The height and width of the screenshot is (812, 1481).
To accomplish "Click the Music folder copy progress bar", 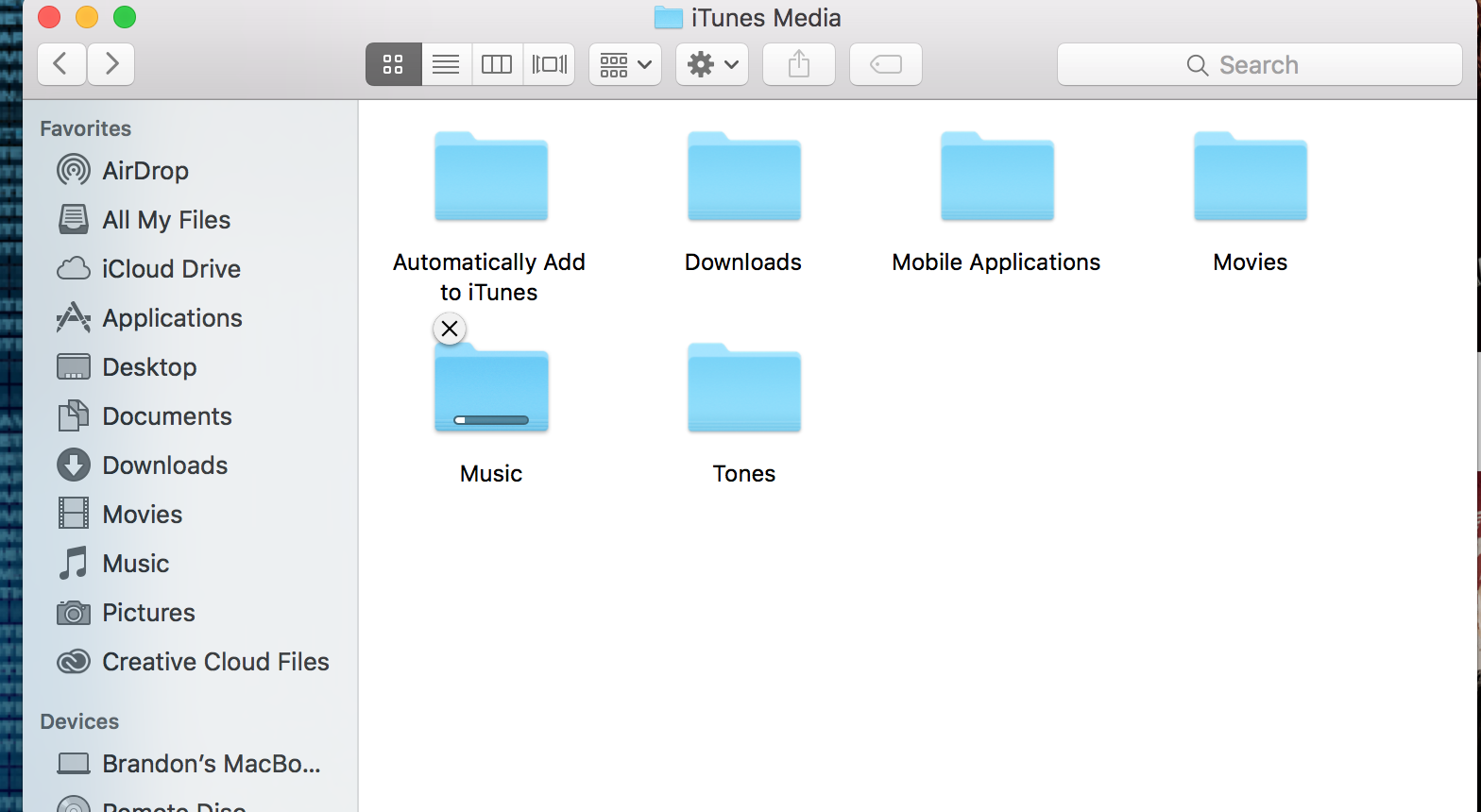I will click(x=491, y=420).
